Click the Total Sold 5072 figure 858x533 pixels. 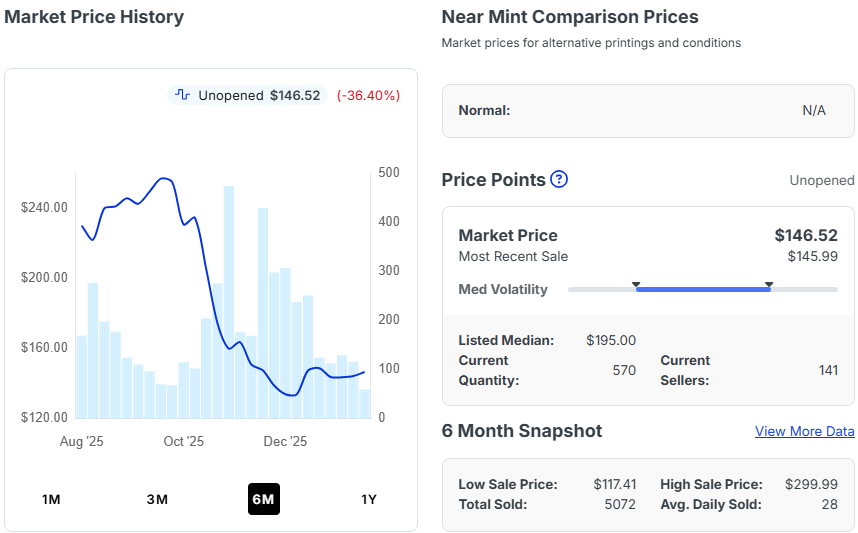coord(620,504)
